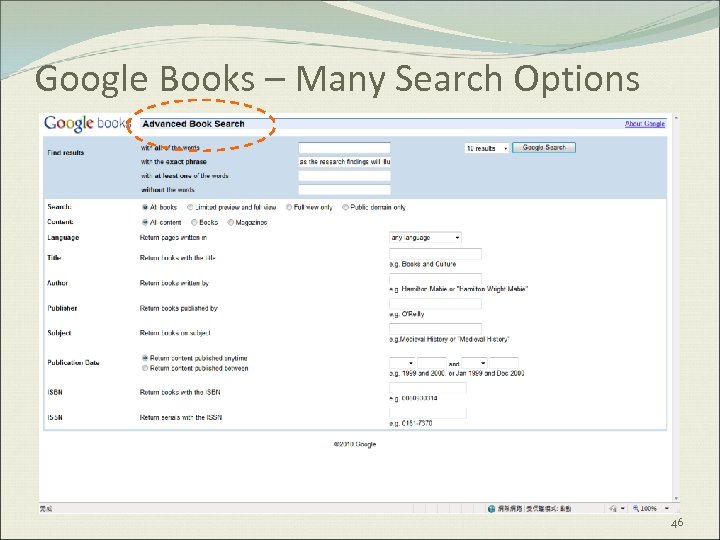720x540 pixels.
Task: Select the All content radio button
Action: (x=145, y=222)
